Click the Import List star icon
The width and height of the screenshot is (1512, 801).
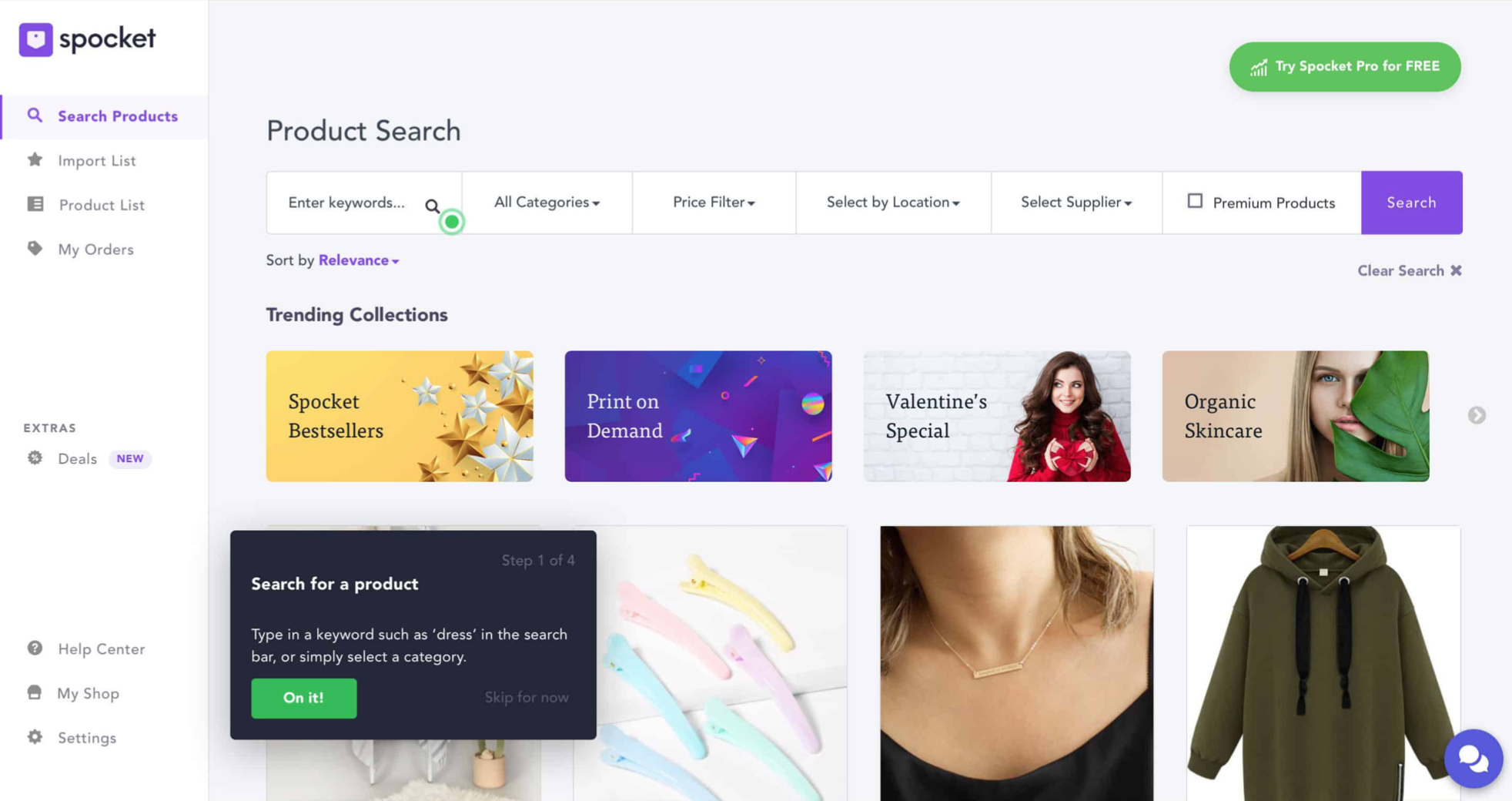click(35, 159)
